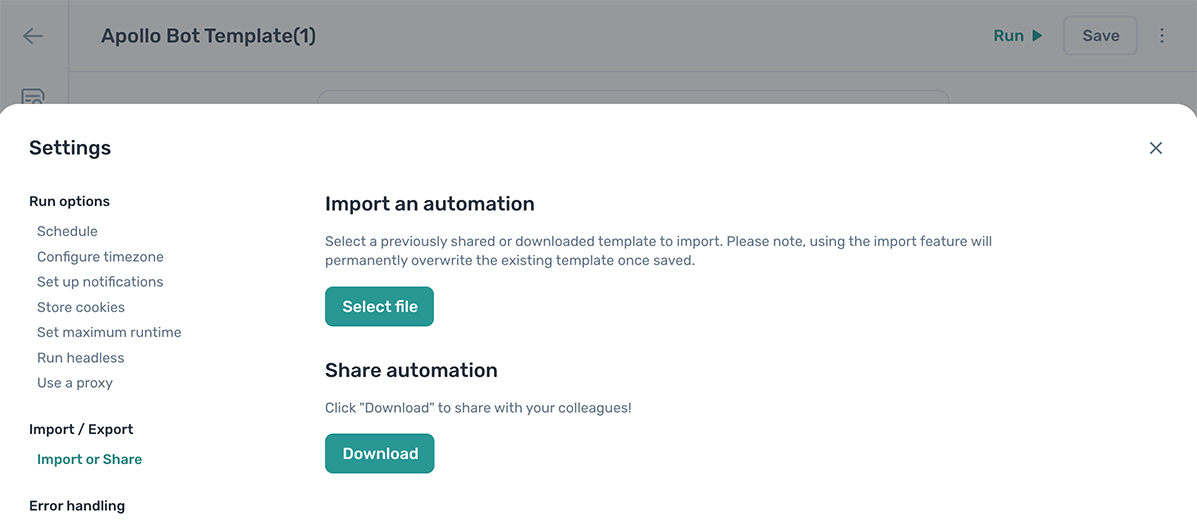Click the Select file button

click(379, 306)
